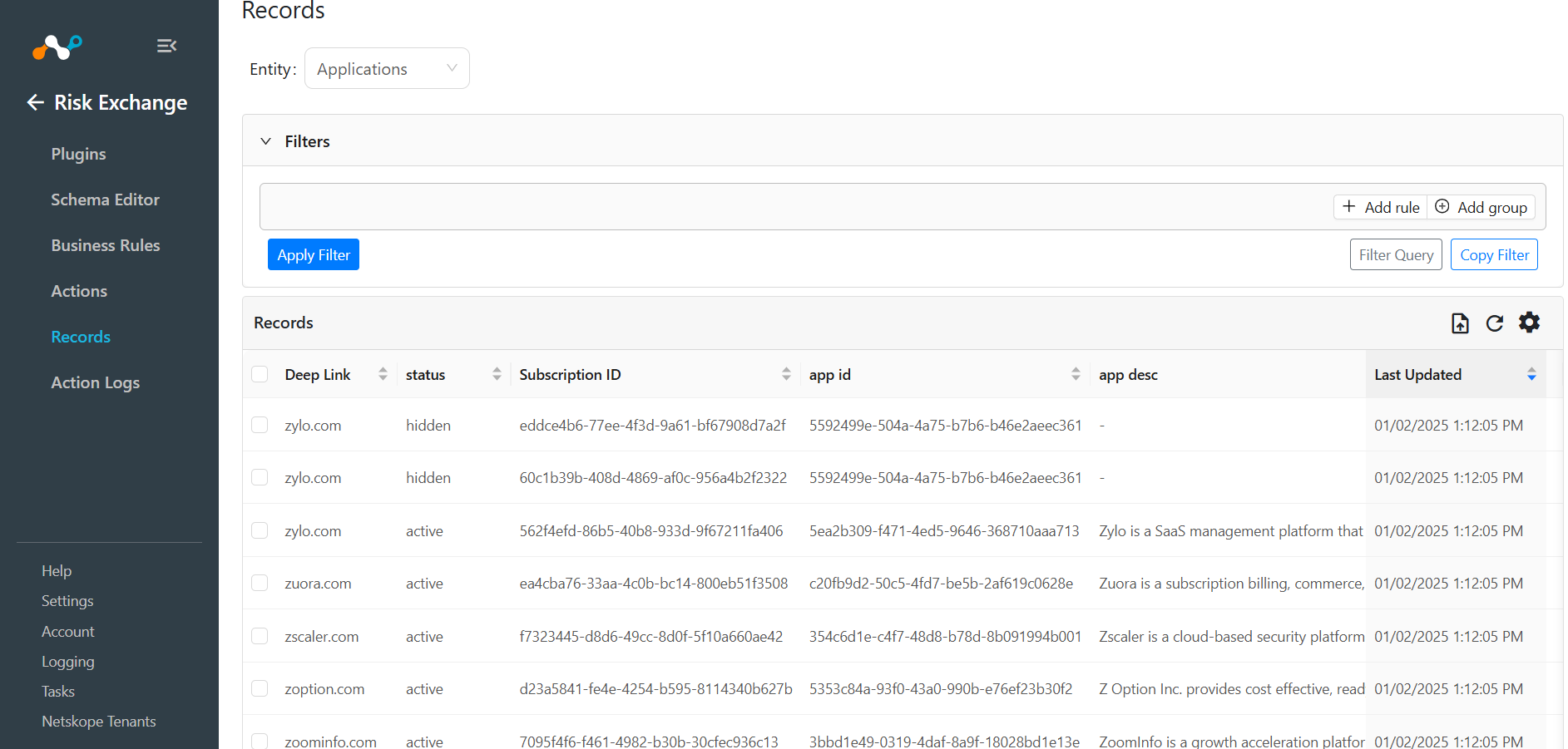The width and height of the screenshot is (1568, 749).
Task: Click Z Option Inc. description cell
Action: point(1232,689)
